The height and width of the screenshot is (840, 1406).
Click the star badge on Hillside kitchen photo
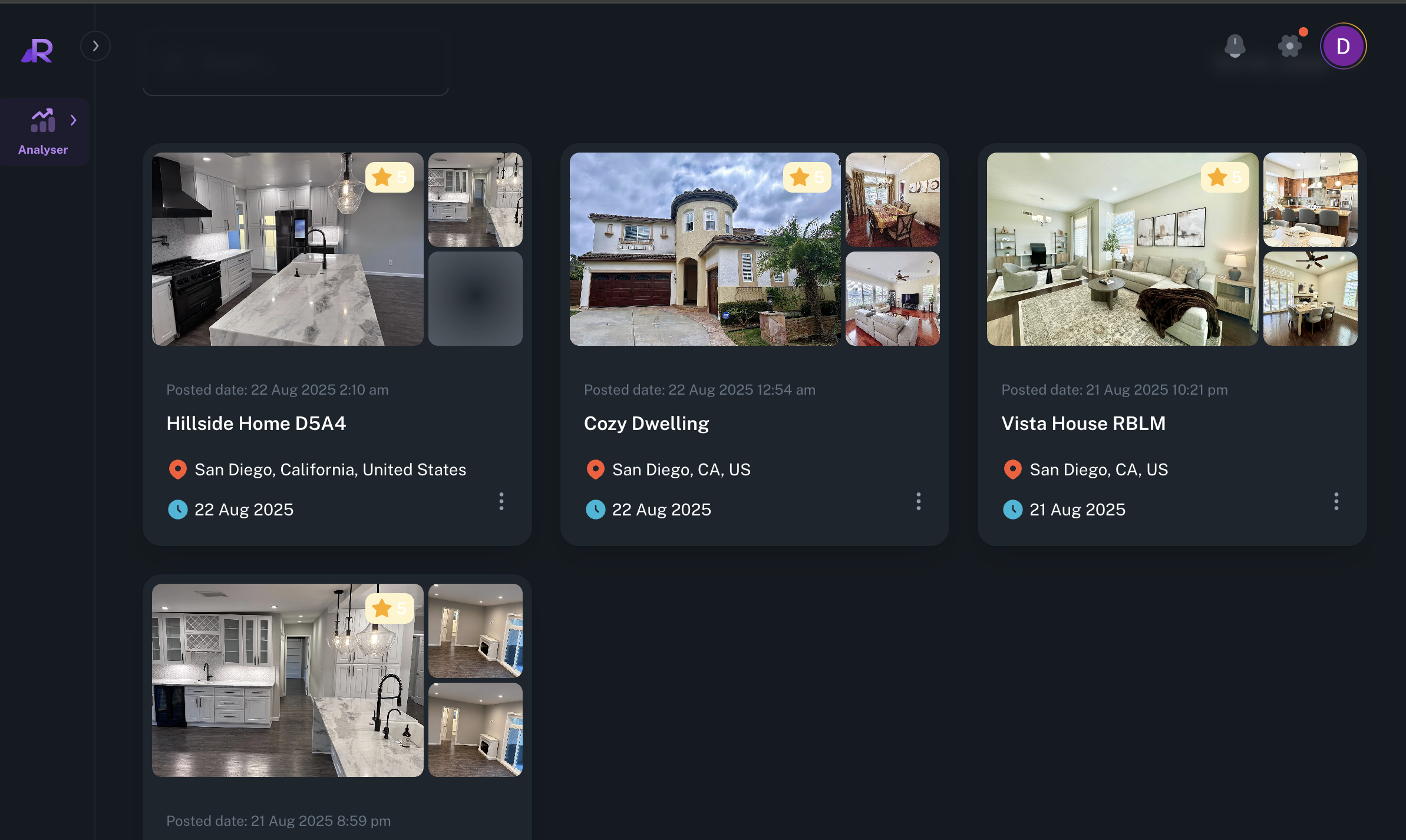click(390, 177)
